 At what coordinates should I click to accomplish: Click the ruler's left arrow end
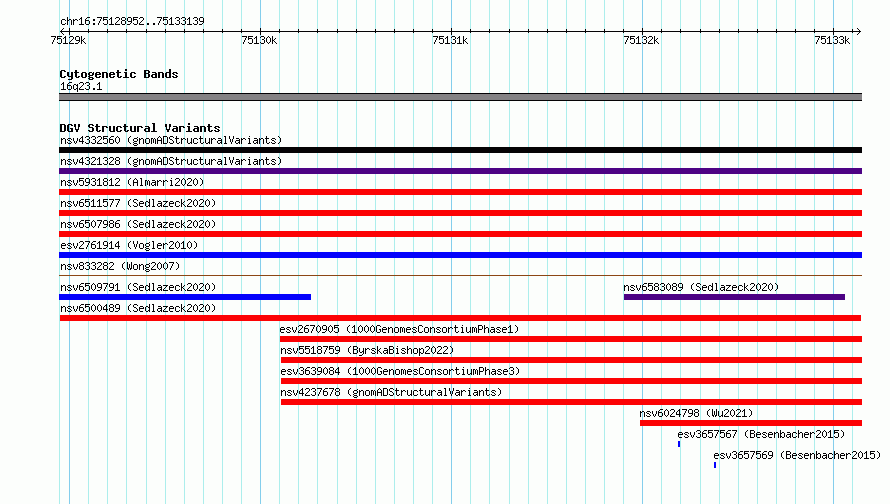tap(62, 31)
